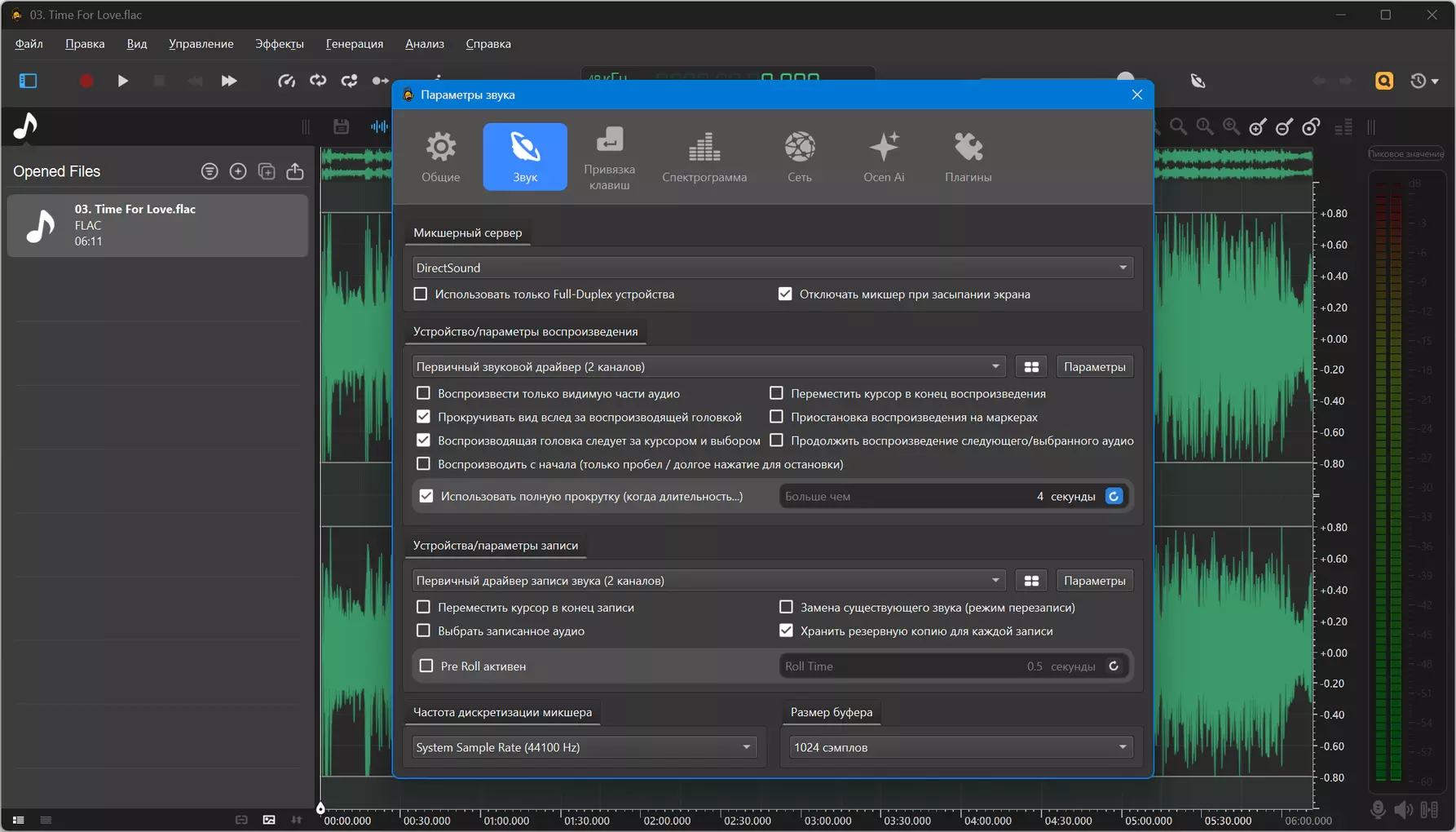Open the Правка menu
The image size is (1456, 832).
pyautogui.click(x=85, y=44)
